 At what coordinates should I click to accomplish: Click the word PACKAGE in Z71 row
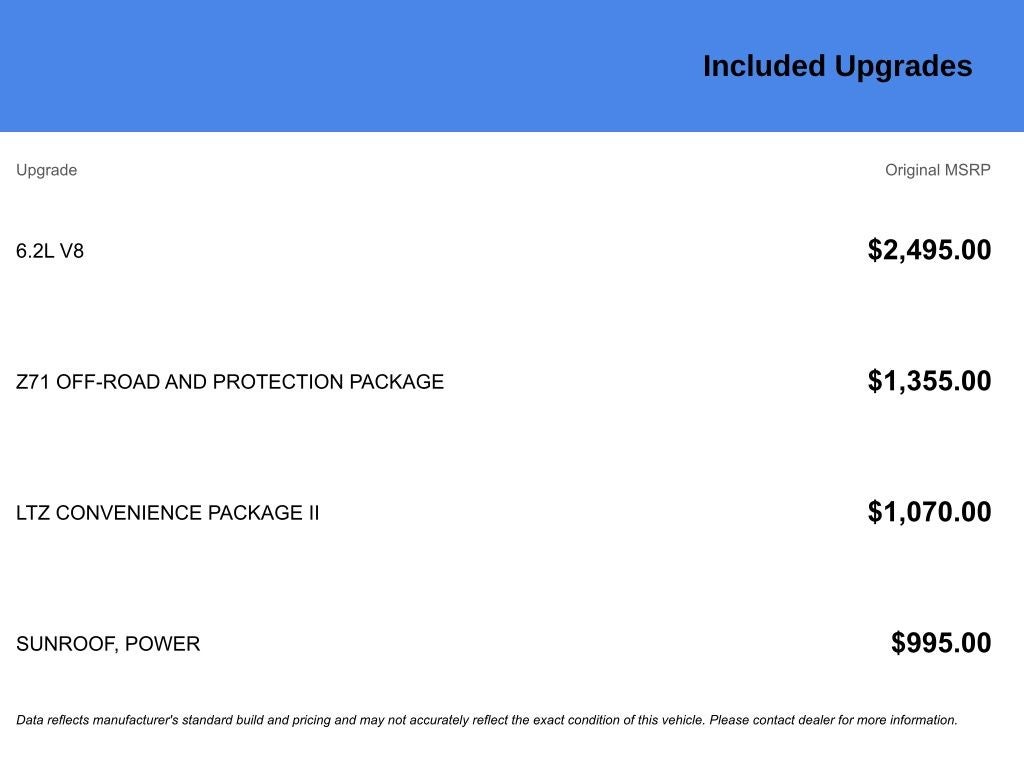click(x=396, y=381)
